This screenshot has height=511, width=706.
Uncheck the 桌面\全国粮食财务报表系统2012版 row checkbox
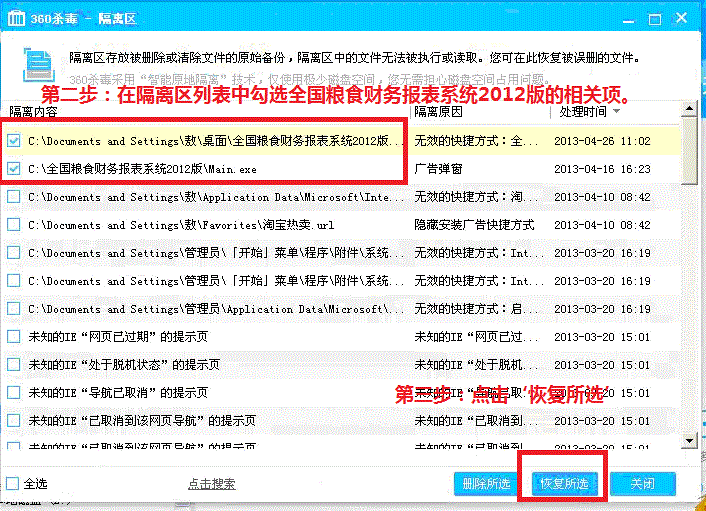click(14, 141)
